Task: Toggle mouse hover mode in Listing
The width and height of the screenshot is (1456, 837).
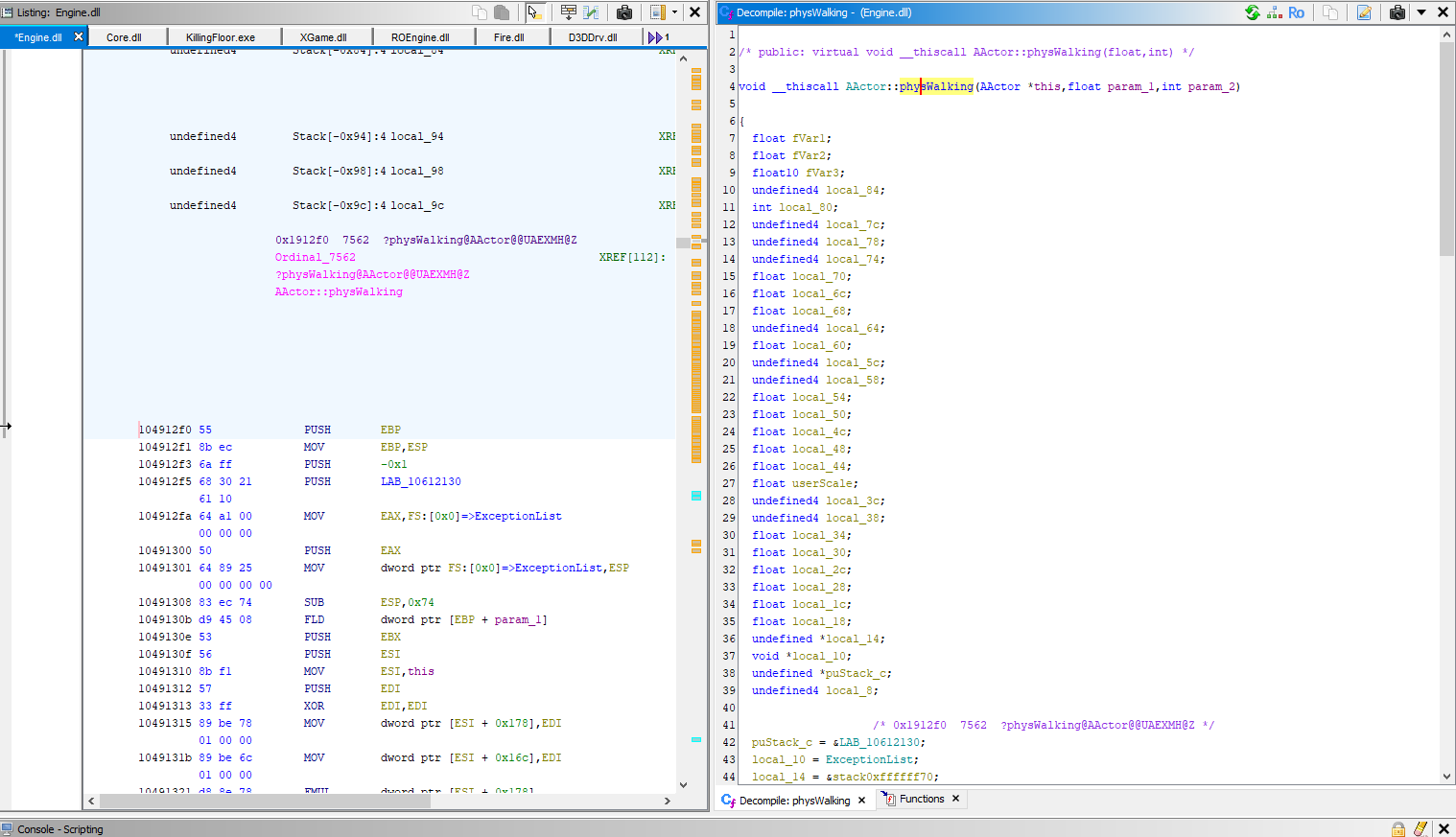Action: click(x=535, y=12)
